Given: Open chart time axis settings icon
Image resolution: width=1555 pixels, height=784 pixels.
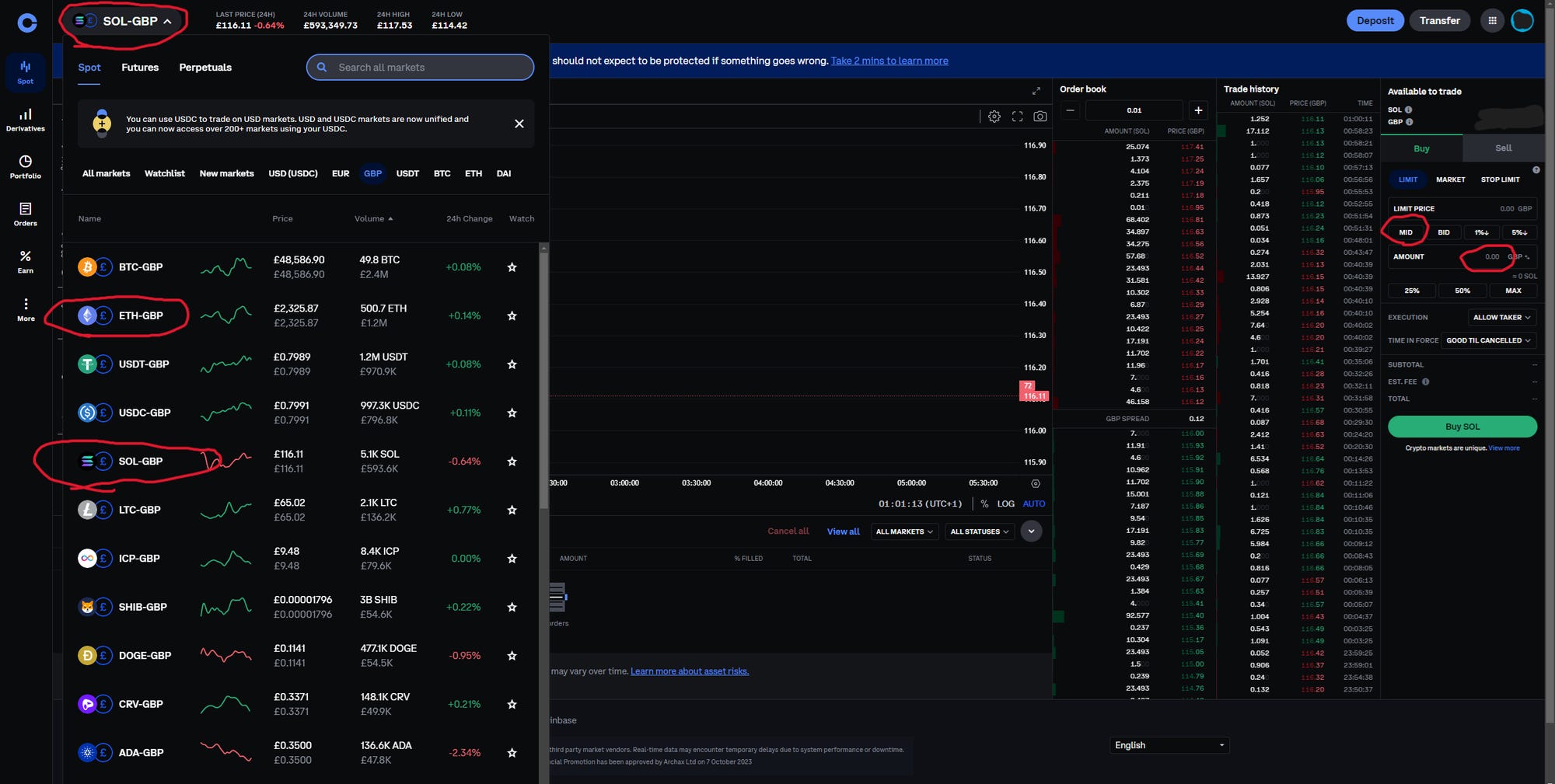Looking at the screenshot, I should pos(1036,483).
